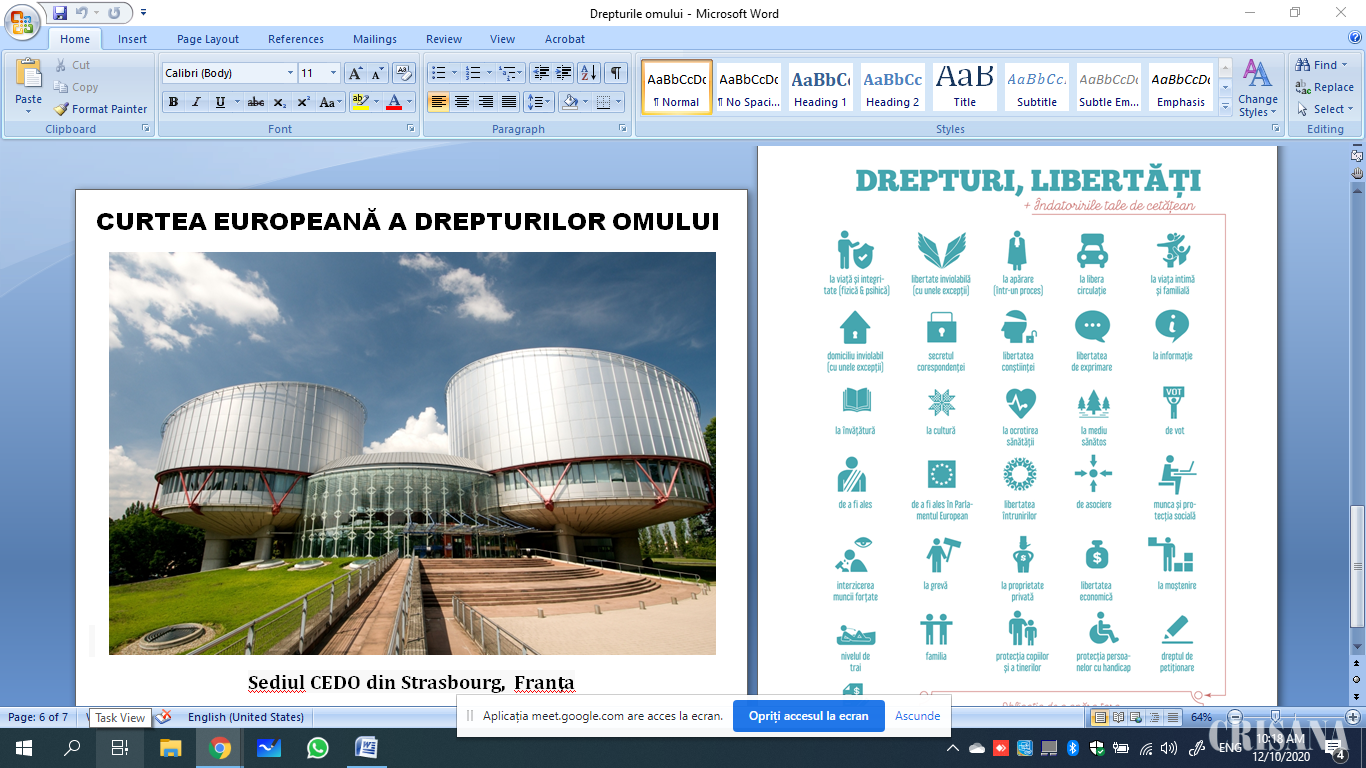Viewport: 1366px width, 768px height.
Task: Click the Clear Formatting eraser icon
Action: point(404,73)
